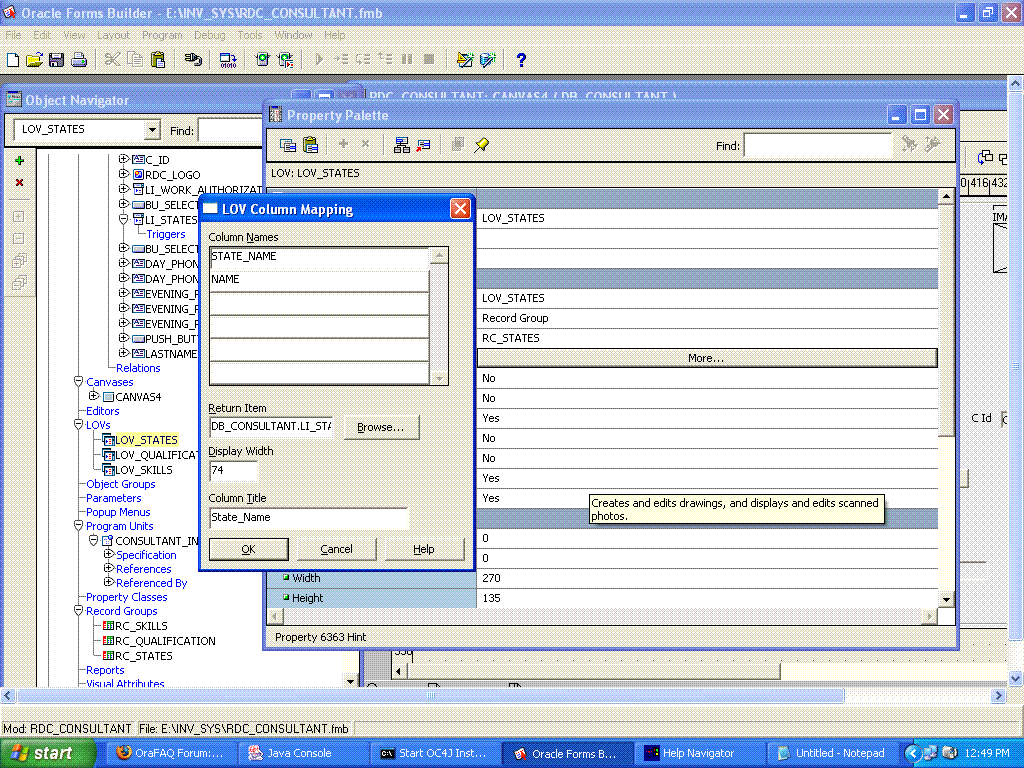Click Find Next icon in Property Palette
Viewport: 1024px width, 768px height.
[x=910, y=144]
